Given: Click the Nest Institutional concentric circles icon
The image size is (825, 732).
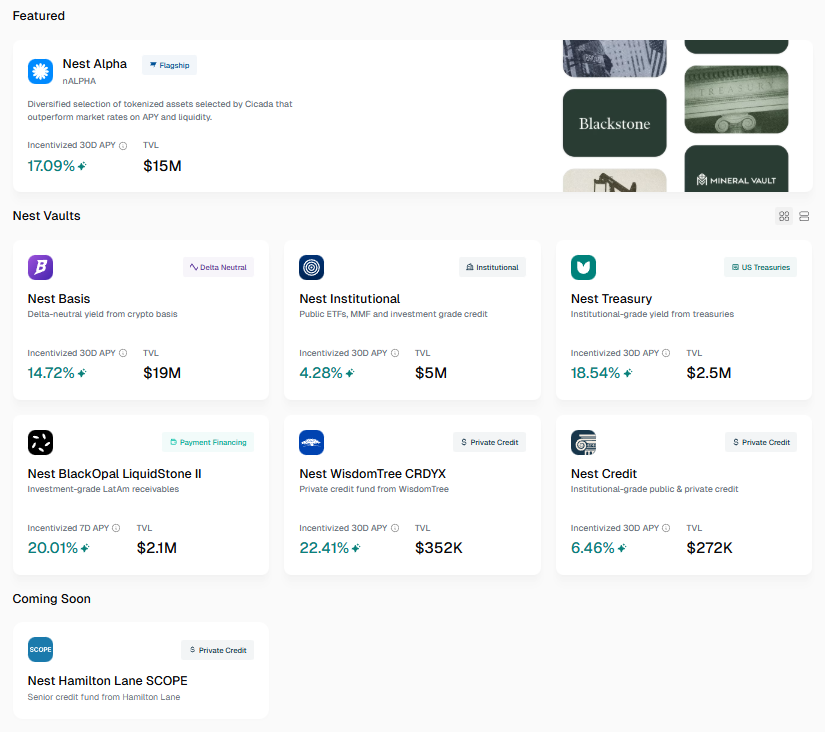Looking at the screenshot, I should coord(311,267).
